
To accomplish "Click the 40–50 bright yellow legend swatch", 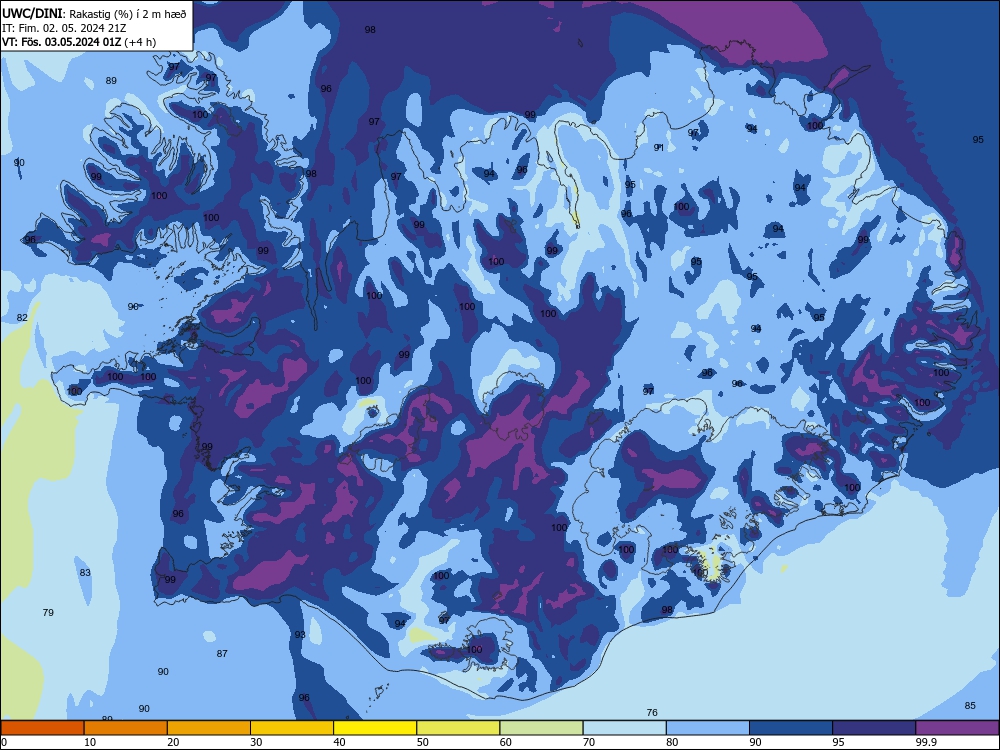I will 375,728.
